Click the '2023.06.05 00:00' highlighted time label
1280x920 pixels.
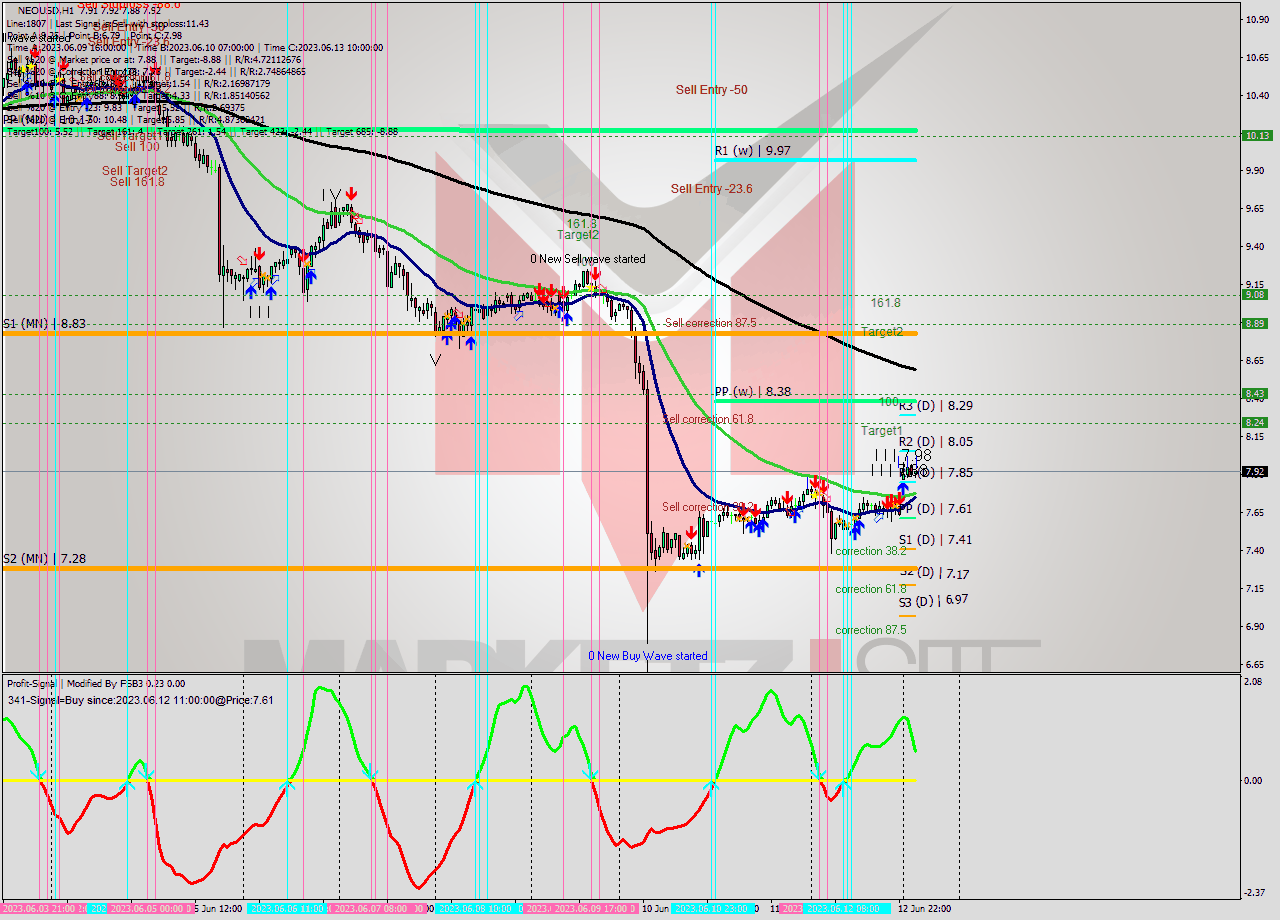[150, 909]
